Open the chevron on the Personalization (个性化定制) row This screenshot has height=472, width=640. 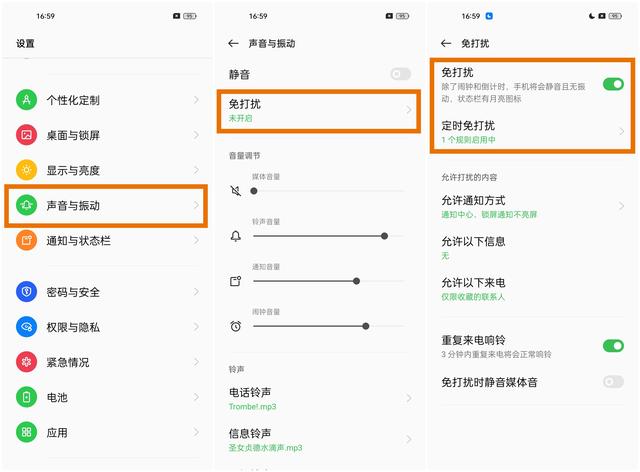pos(196,100)
